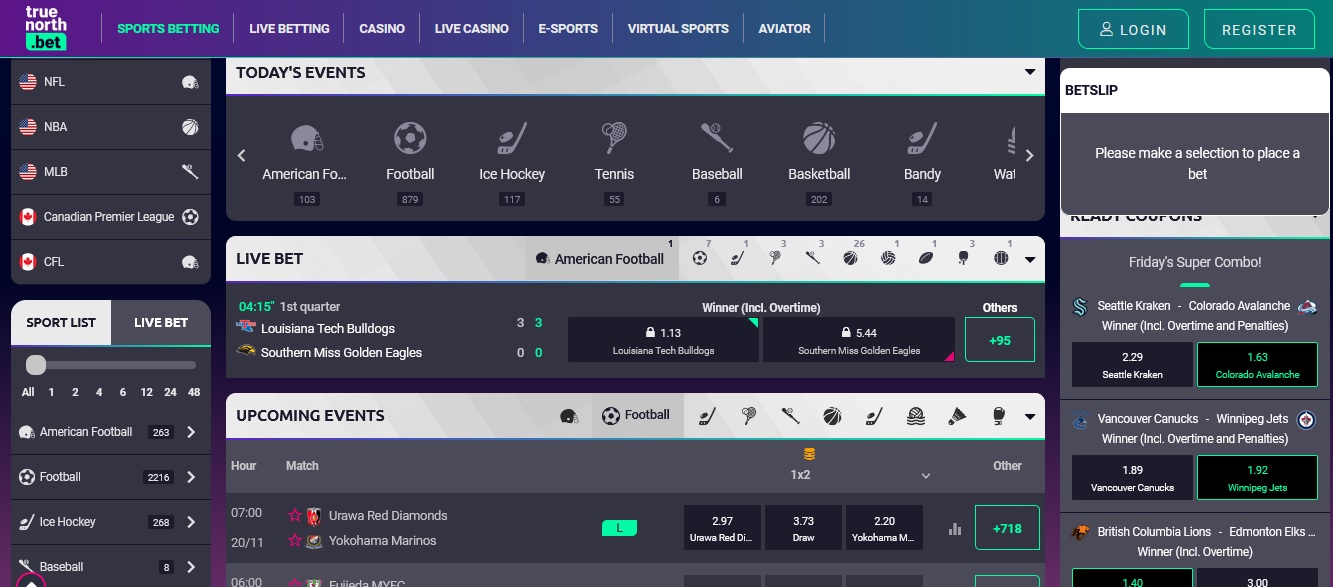Bet on Urawa Red Diamonds at 2.97
This screenshot has height=587, width=1333.
pyautogui.click(x=723, y=528)
